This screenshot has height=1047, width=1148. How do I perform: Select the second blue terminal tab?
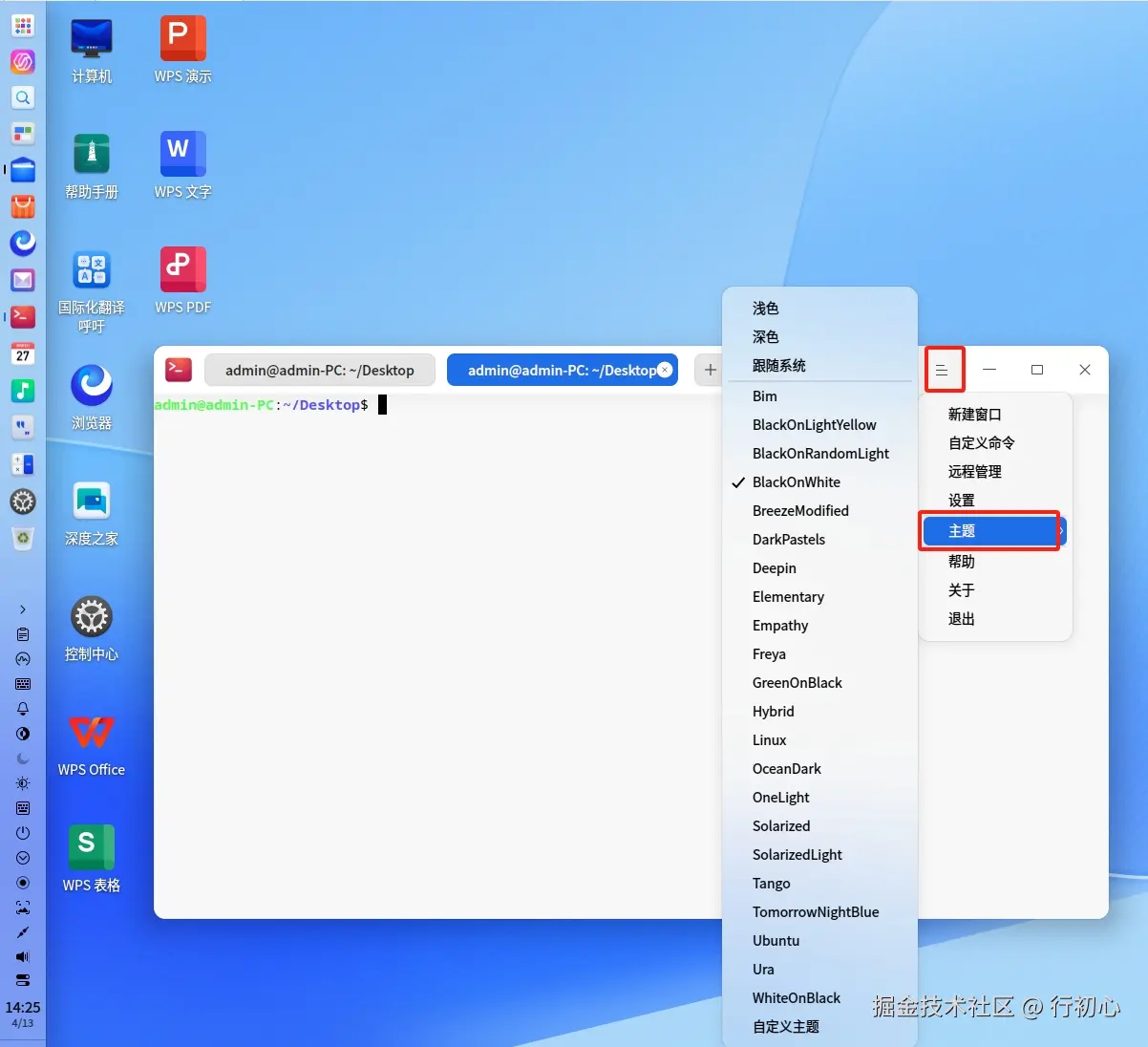point(563,370)
